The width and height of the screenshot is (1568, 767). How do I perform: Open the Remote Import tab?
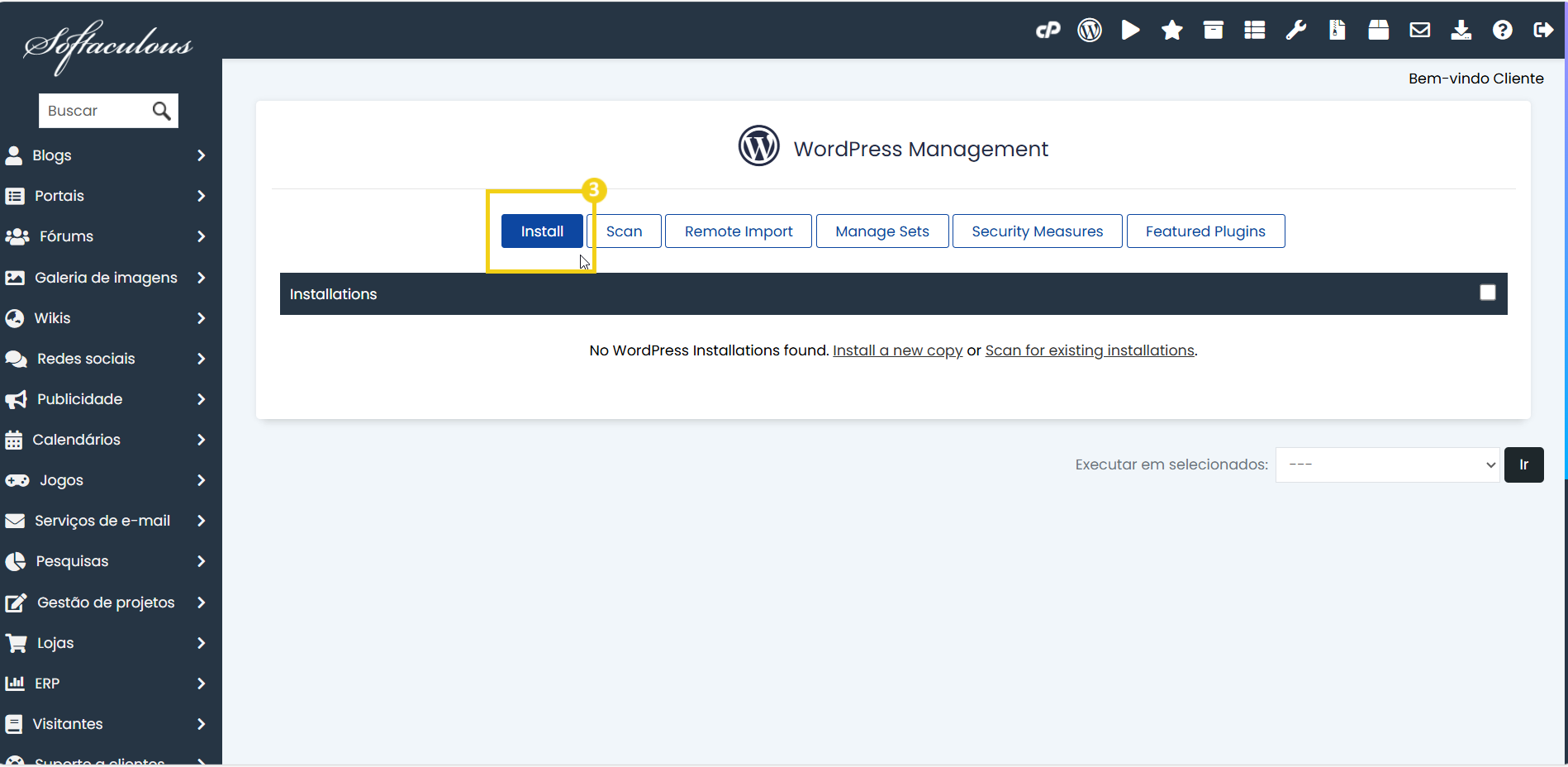(739, 231)
